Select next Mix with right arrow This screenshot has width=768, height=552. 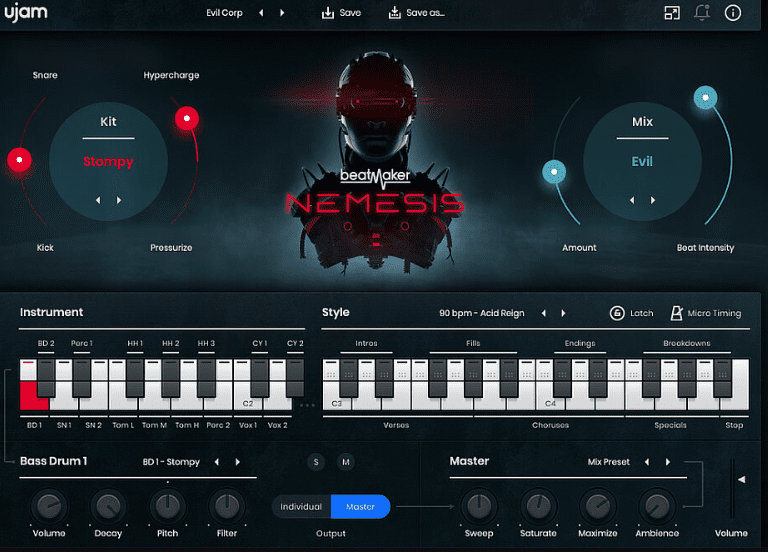pos(653,200)
